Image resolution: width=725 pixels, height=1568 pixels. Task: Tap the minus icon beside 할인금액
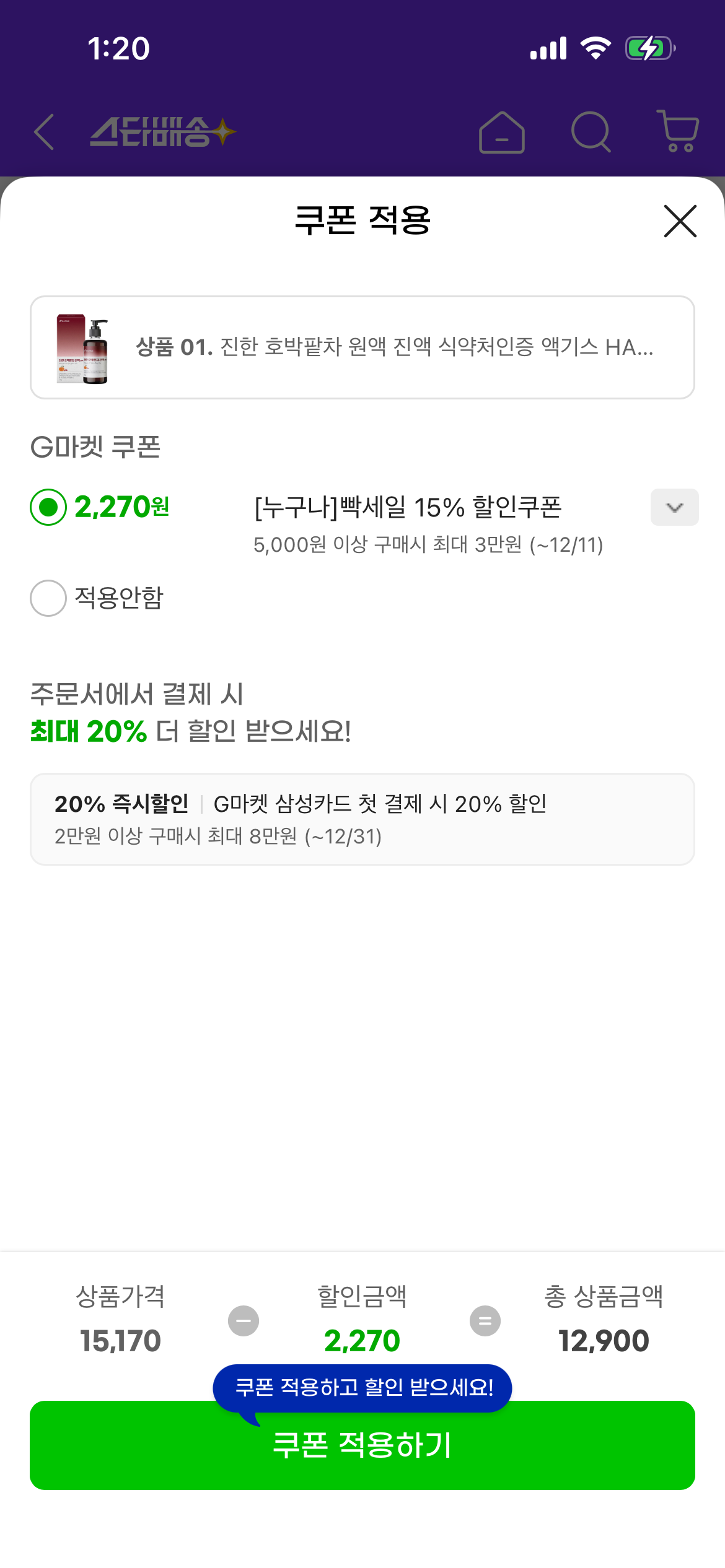click(x=244, y=1321)
